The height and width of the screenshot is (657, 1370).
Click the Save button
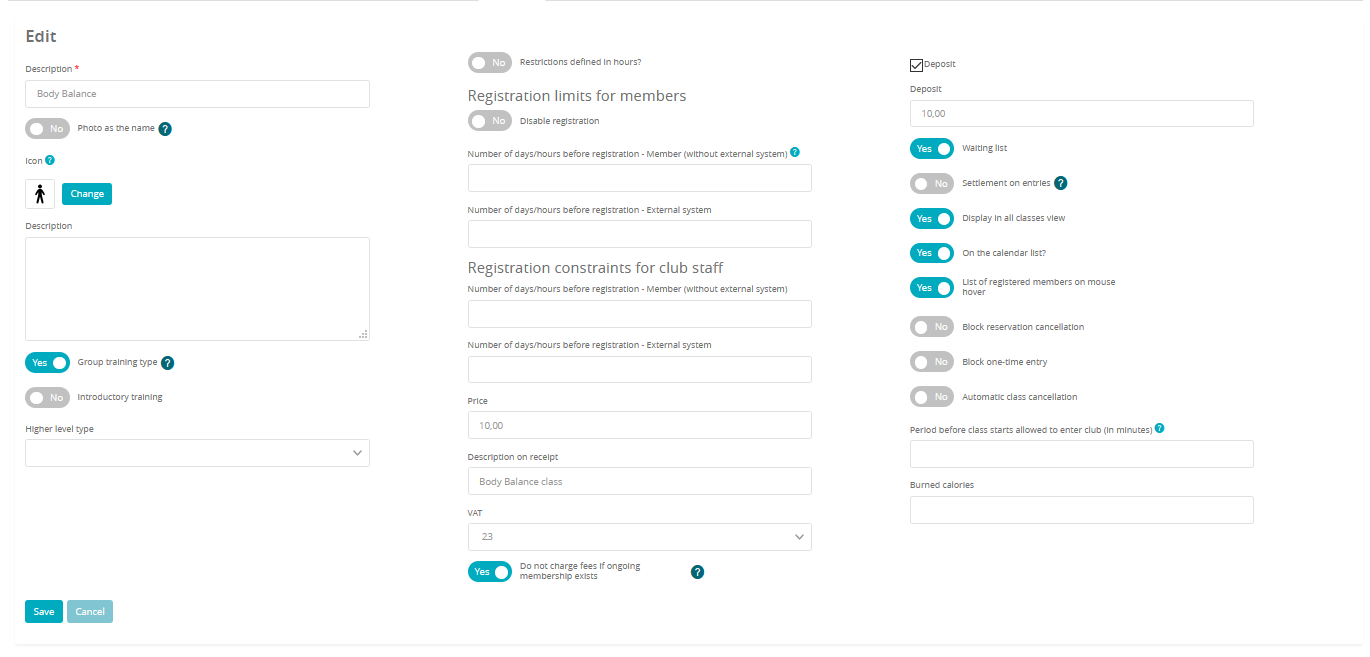click(44, 612)
